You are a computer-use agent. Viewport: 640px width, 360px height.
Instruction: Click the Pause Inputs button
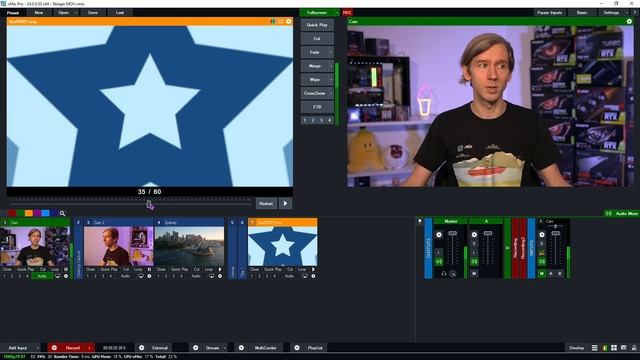[x=549, y=13]
